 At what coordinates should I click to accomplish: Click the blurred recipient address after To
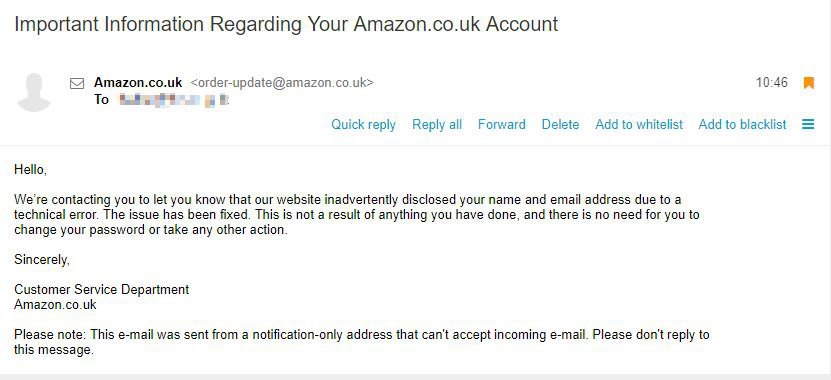pyautogui.click(x=173, y=100)
